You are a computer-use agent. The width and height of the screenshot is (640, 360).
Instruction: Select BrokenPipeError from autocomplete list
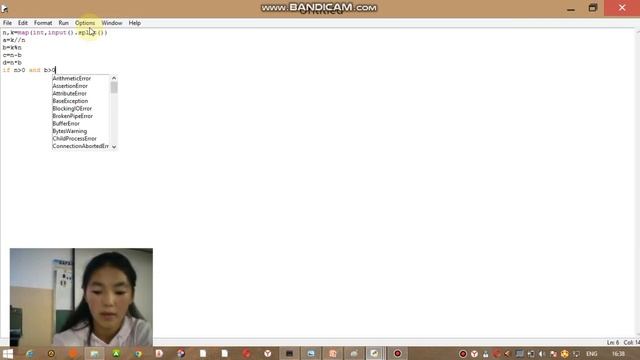point(73,116)
